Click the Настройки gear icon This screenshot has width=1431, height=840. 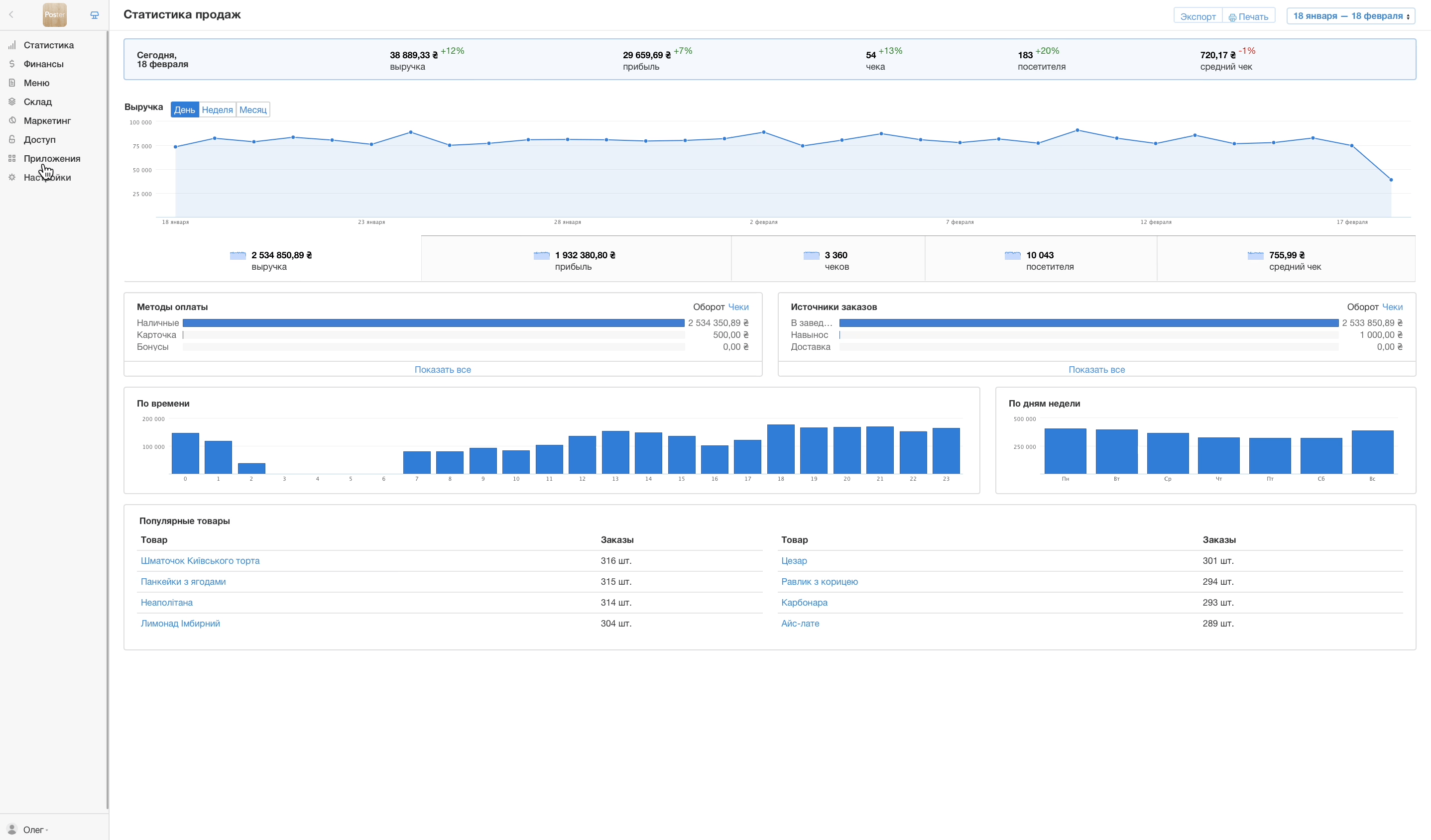12,177
